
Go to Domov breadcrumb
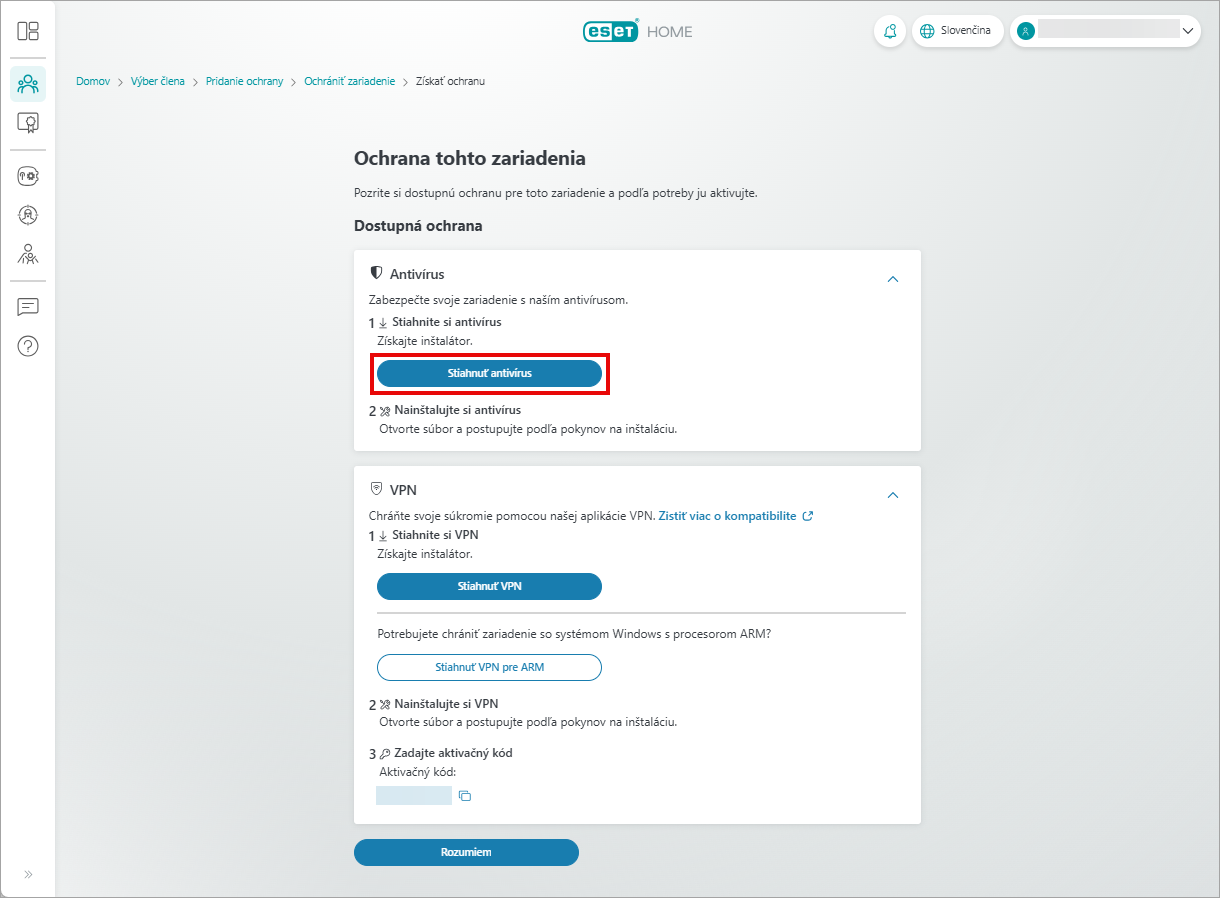(x=93, y=81)
